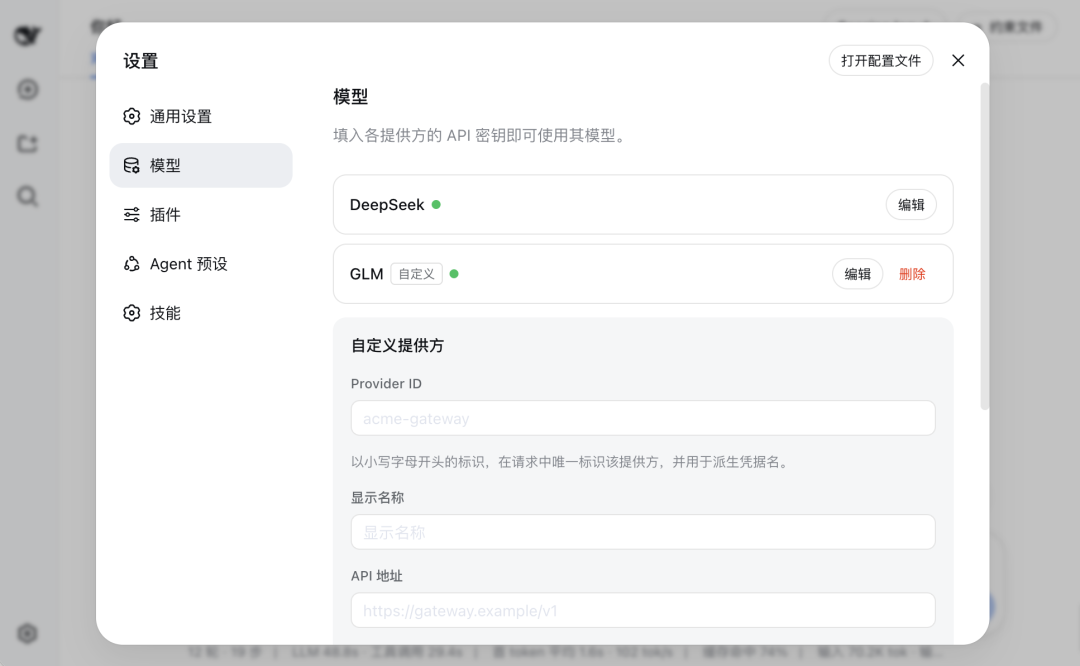Screen dimensions: 1080x666
Task: Click the GLM provider name
Action: click(x=366, y=274)
